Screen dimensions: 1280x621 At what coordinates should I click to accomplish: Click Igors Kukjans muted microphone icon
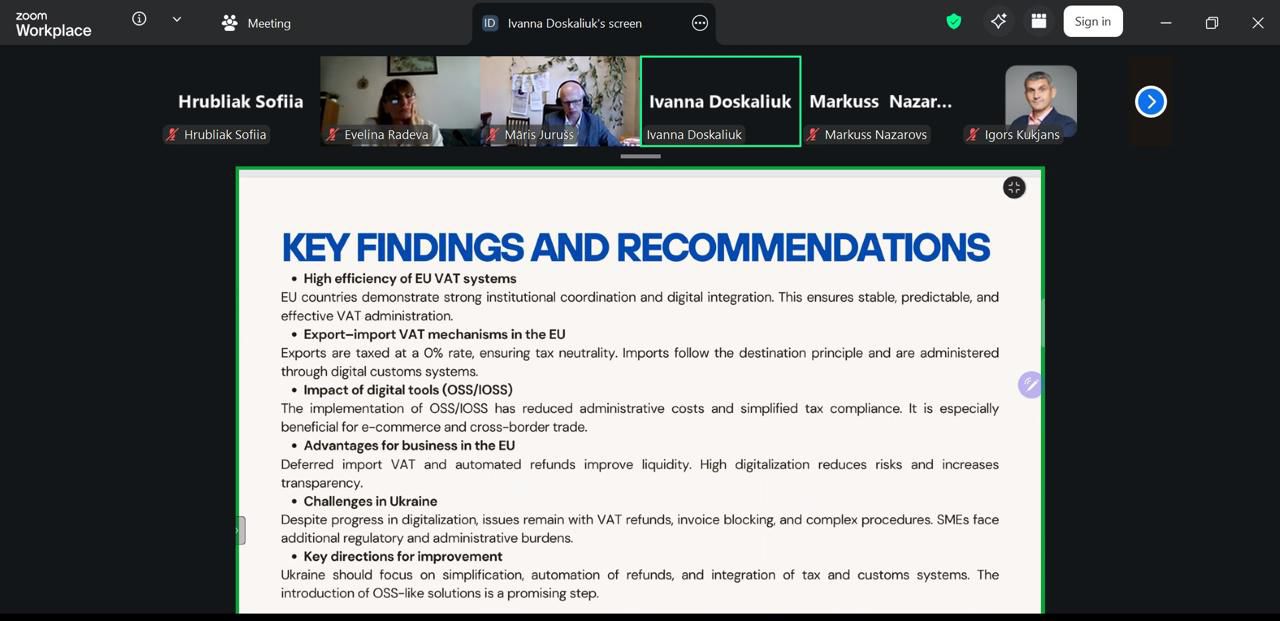[973, 134]
